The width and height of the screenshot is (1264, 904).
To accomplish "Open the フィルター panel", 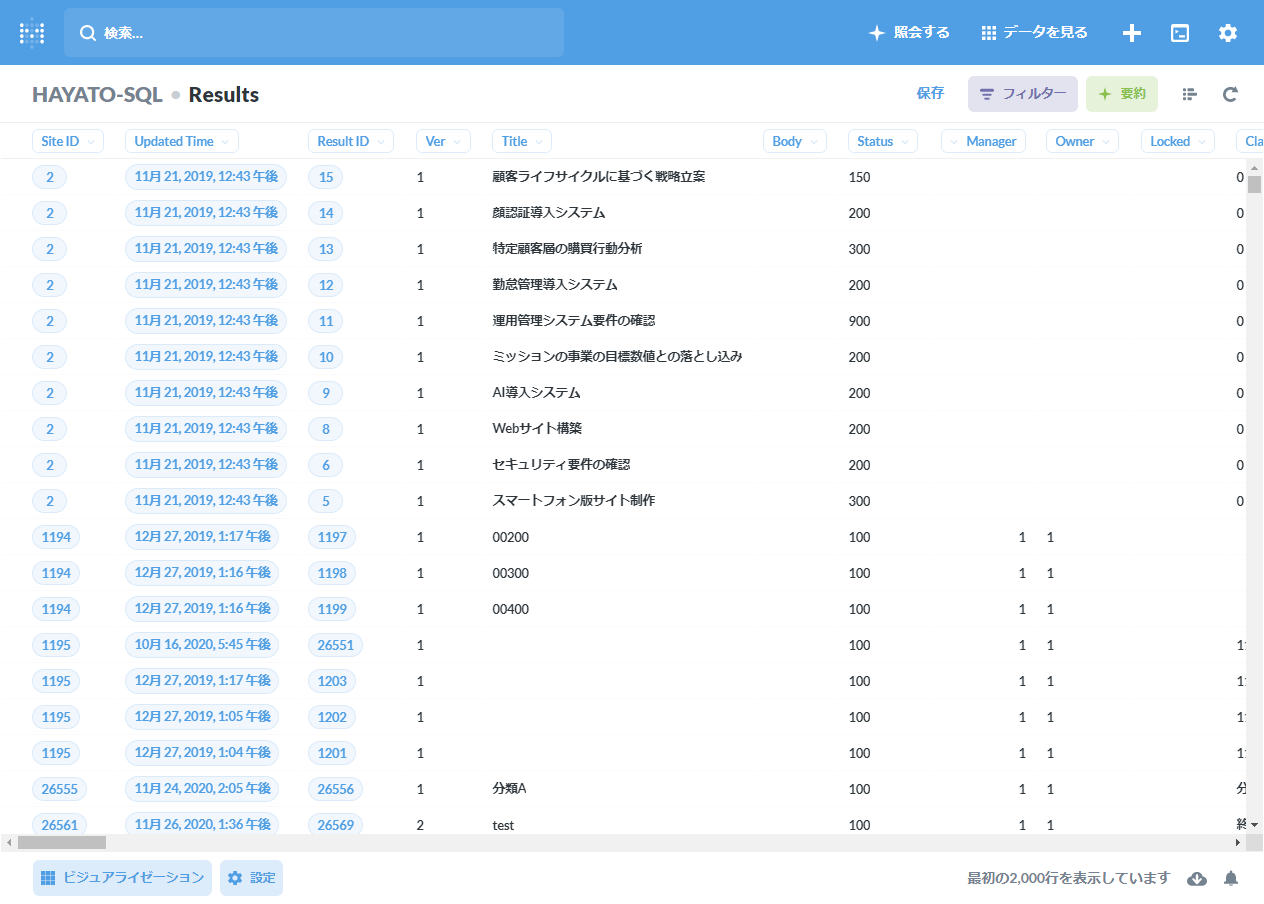I will tap(1022, 93).
